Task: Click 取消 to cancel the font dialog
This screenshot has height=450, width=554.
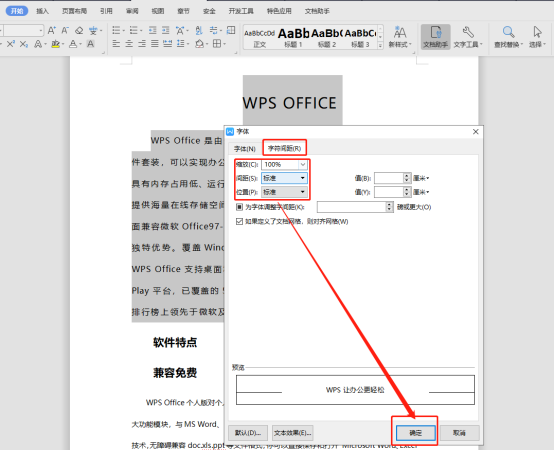Action: (459, 433)
